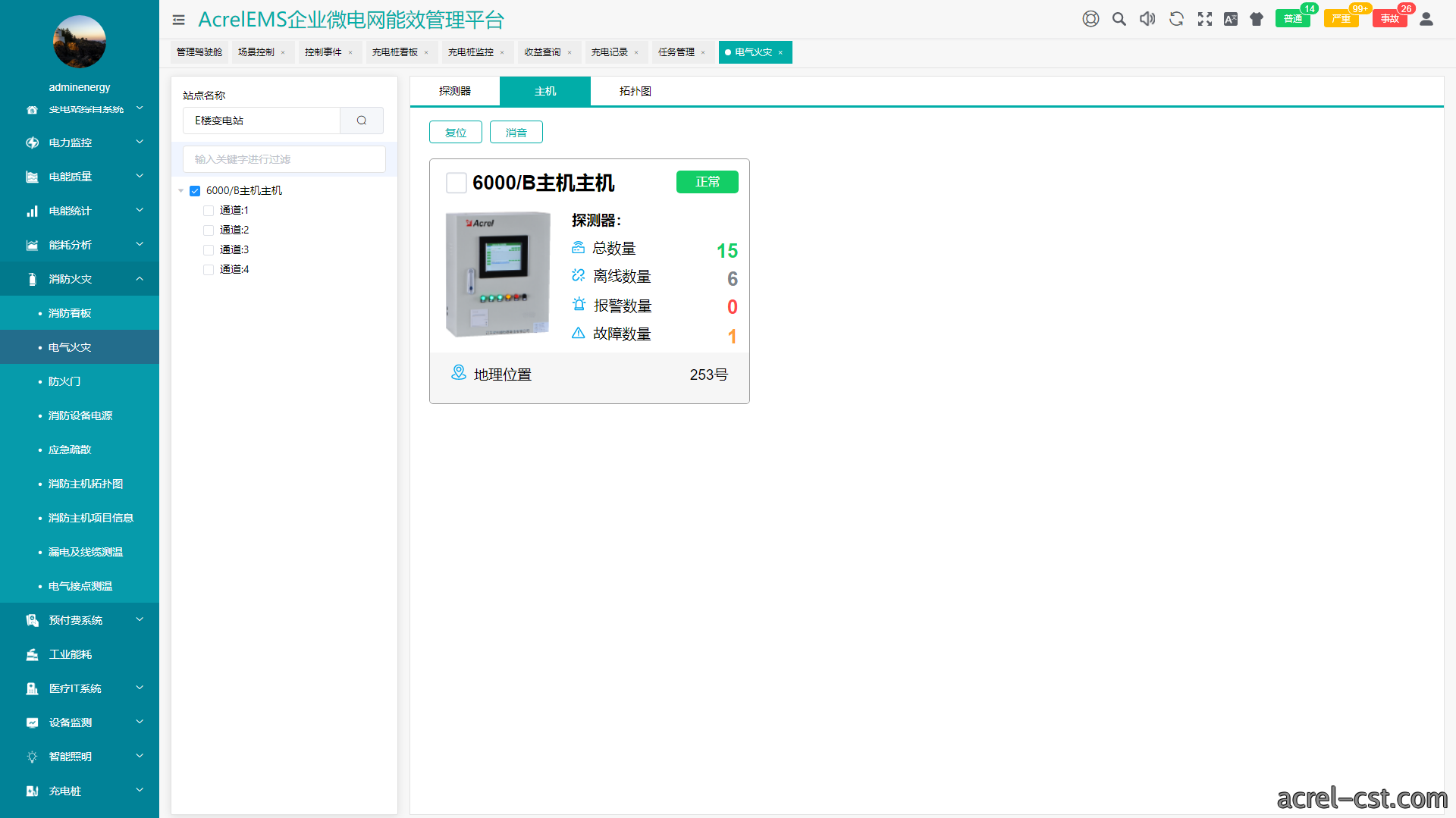The width and height of the screenshot is (1456, 818).
Task: Open the theme shirt icon
Action: pos(1257,19)
